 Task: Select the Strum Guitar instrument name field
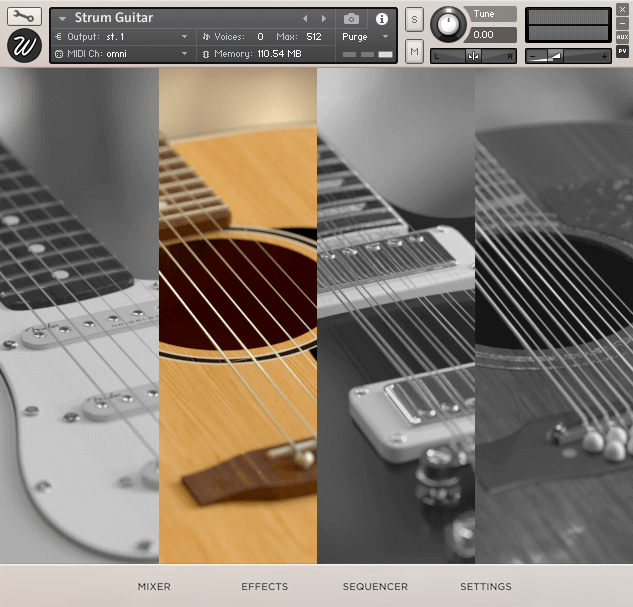coord(113,18)
